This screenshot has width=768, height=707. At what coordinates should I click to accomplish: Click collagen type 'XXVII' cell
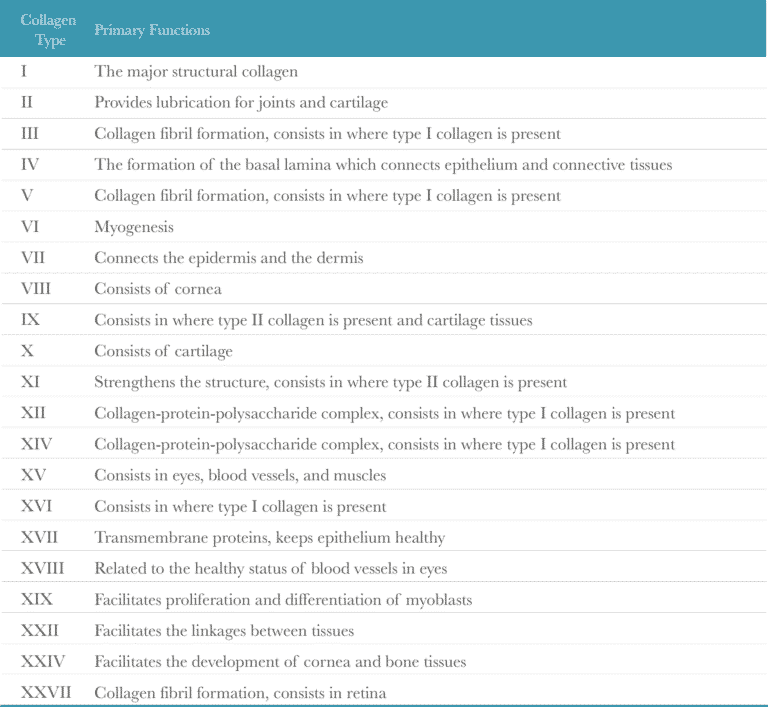tap(46, 692)
